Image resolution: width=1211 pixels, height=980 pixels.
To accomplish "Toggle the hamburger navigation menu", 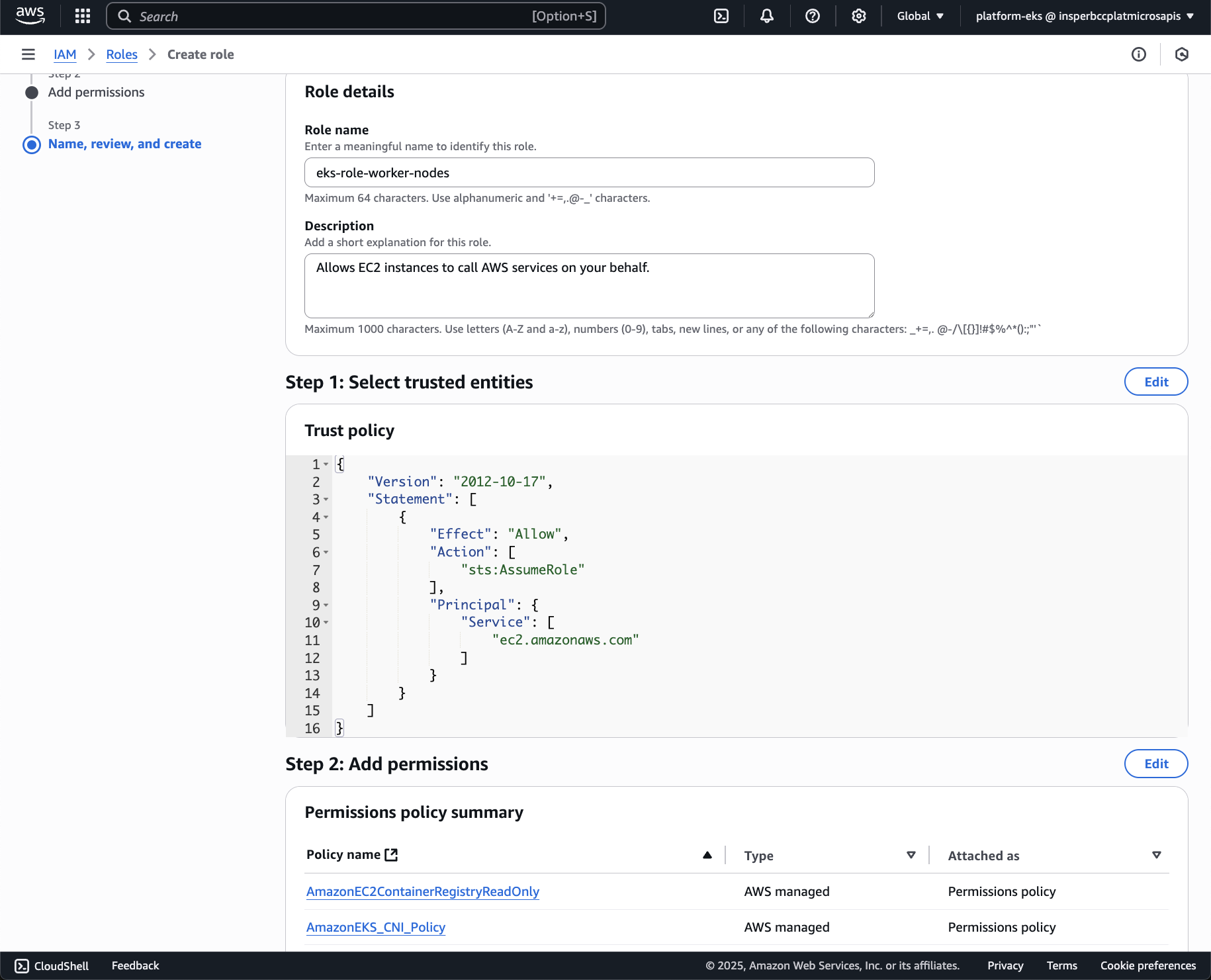I will pyautogui.click(x=28, y=54).
